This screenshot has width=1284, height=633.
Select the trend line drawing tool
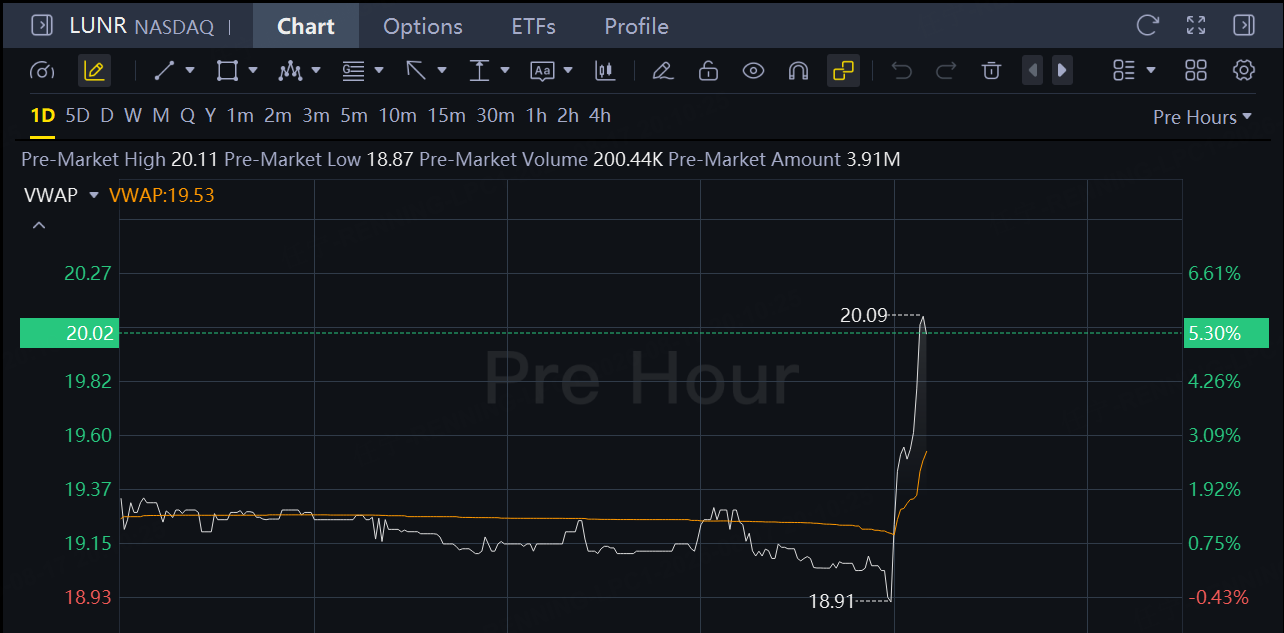coord(165,70)
